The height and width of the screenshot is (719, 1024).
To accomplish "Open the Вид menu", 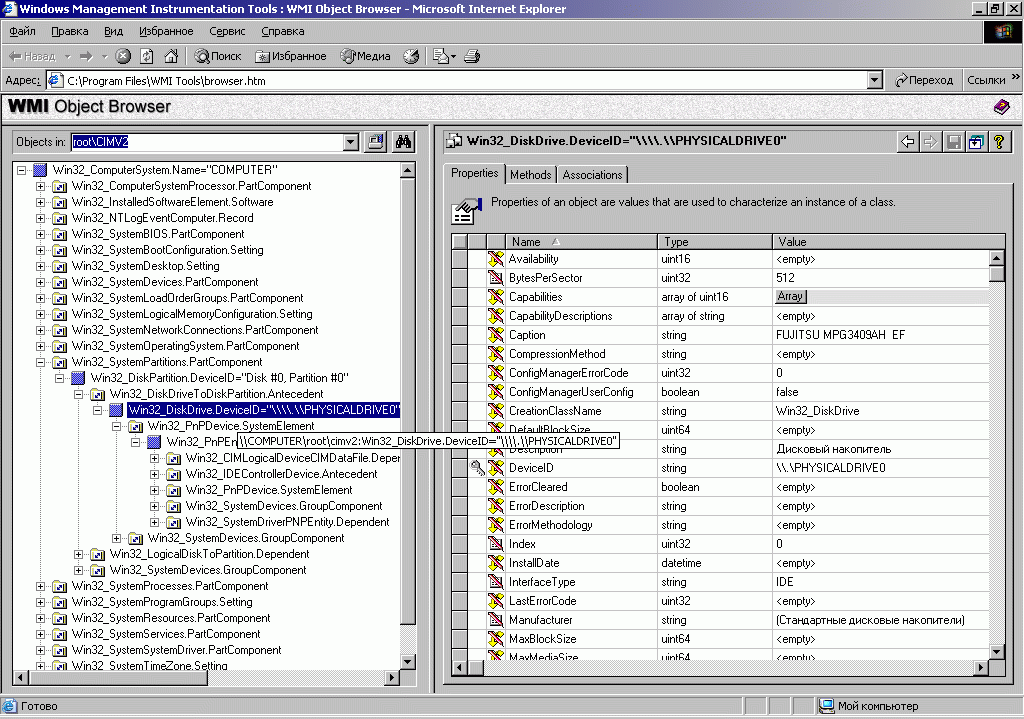I will click(114, 31).
